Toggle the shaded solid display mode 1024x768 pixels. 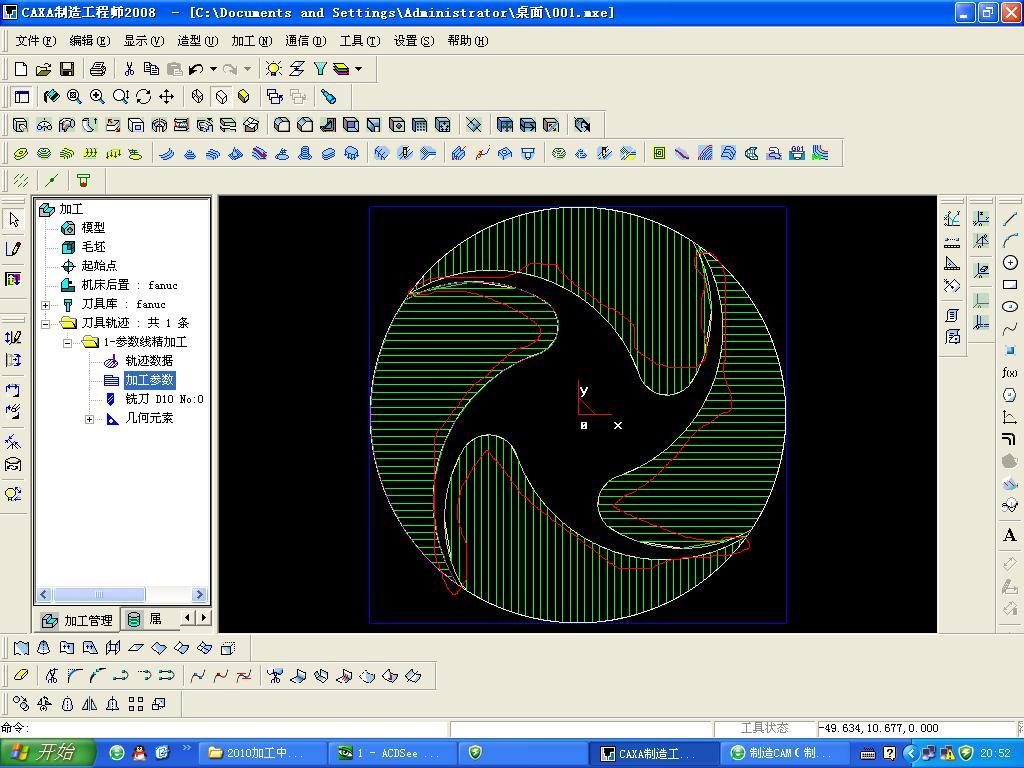tap(243, 97)
